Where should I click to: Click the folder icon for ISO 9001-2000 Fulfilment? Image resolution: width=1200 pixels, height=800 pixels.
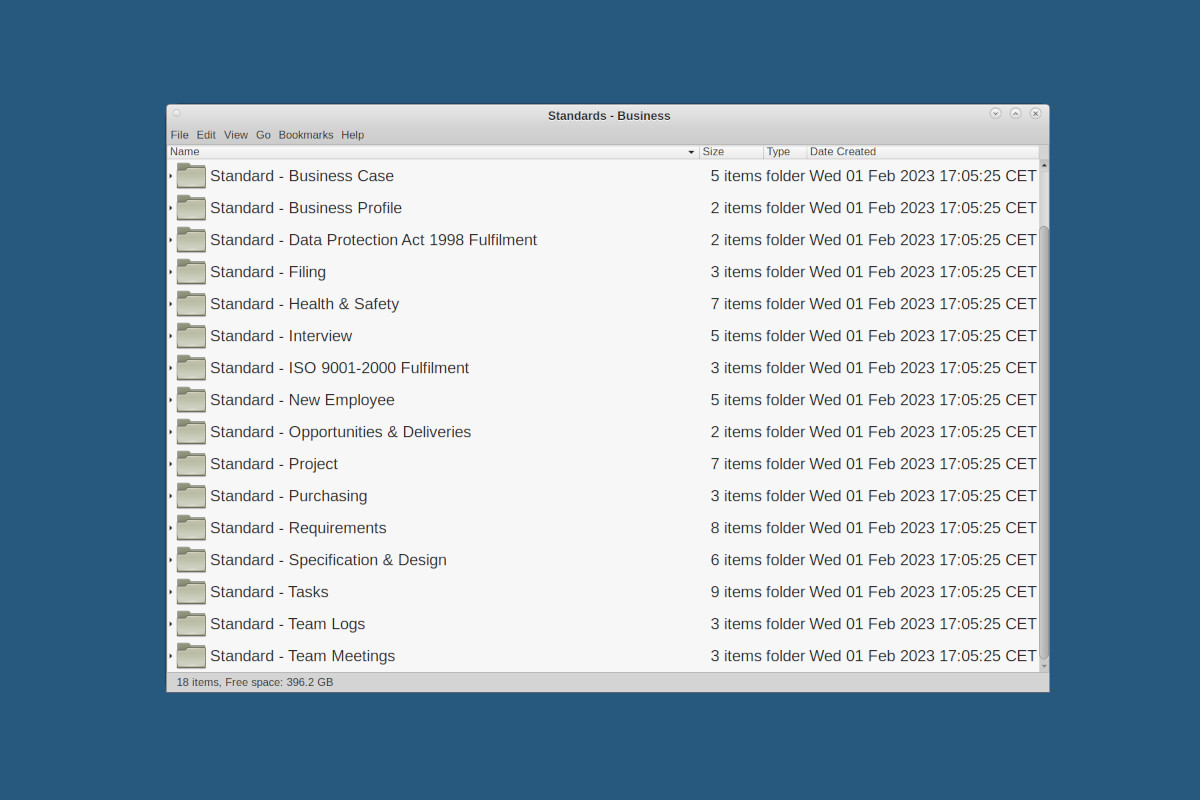[x=191, y=368]
